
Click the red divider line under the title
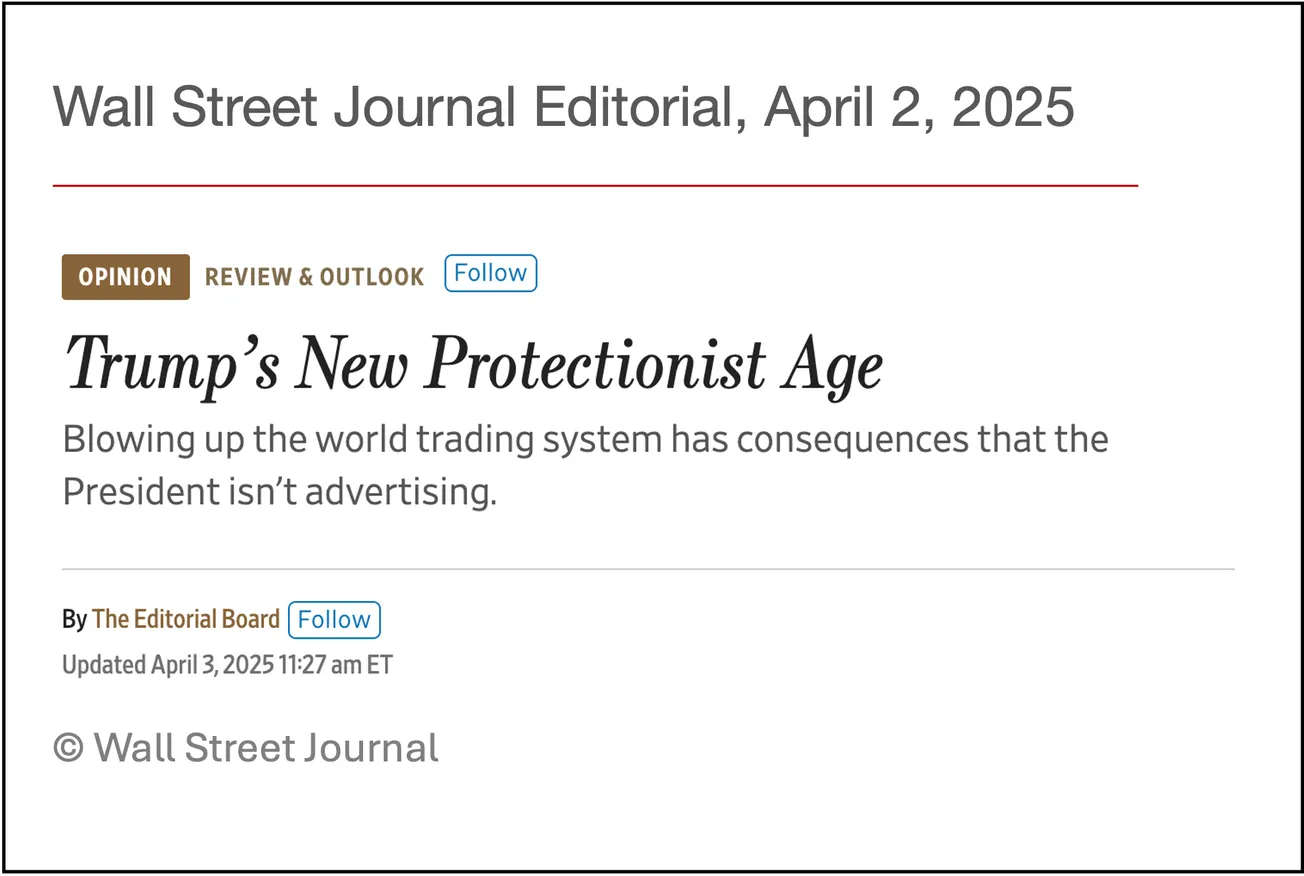tap(595, 184)
